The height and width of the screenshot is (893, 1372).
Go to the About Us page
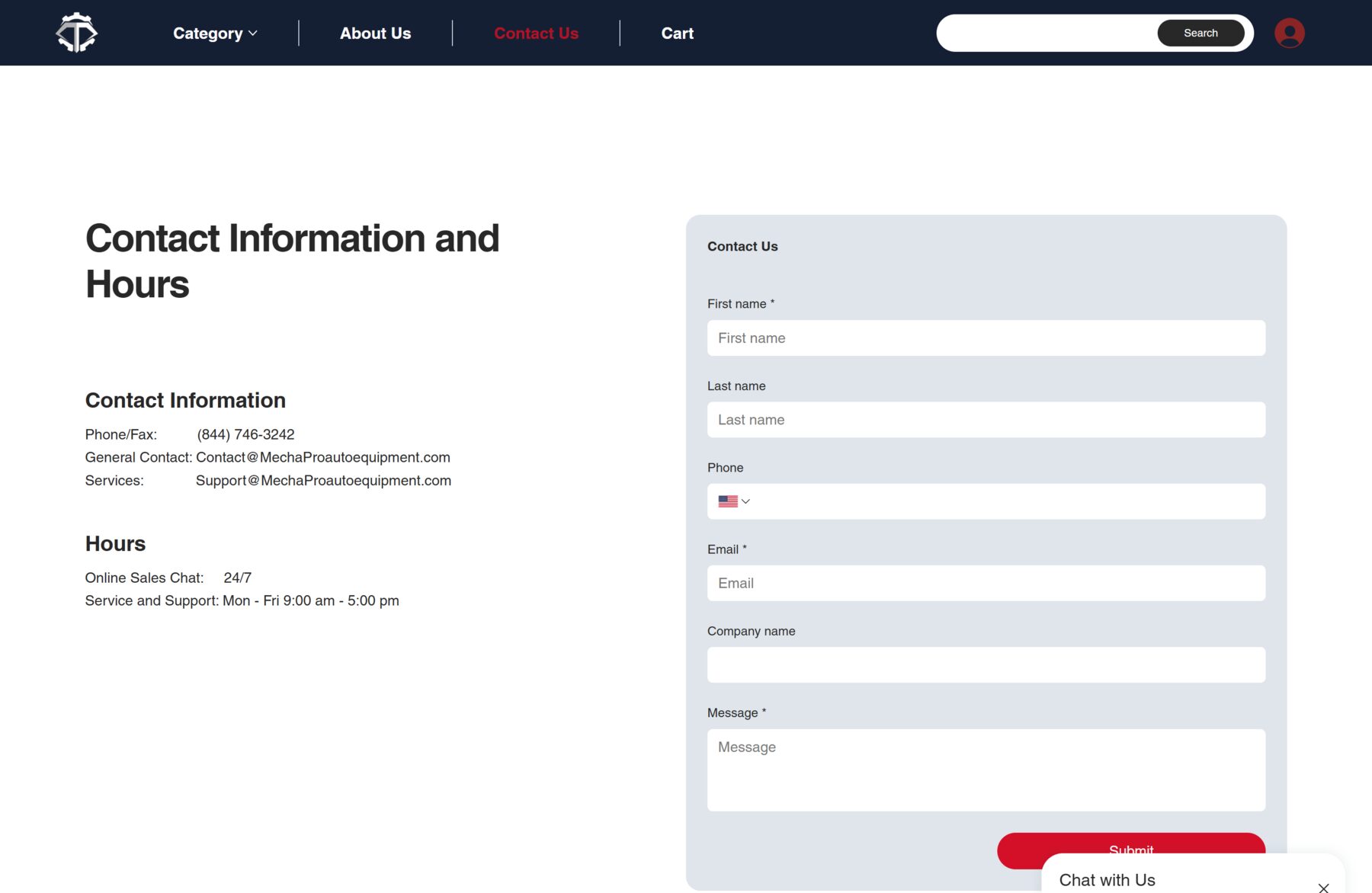click(375, 33)
